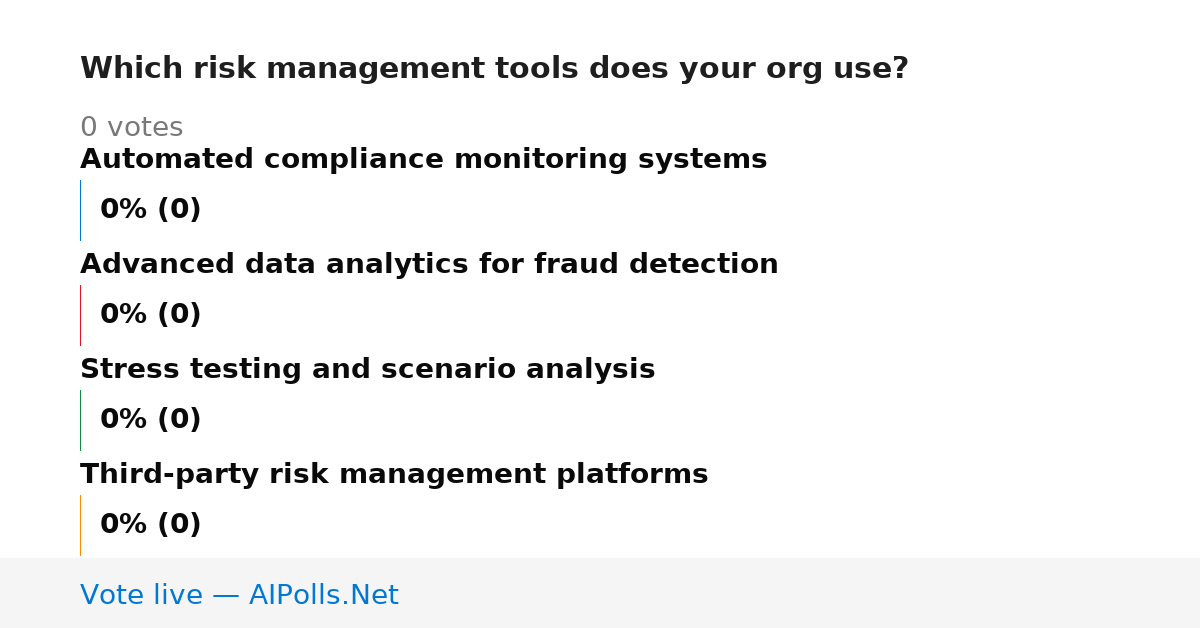Open the Vote live — AIPolls.Net link

[x=239, y=595]
